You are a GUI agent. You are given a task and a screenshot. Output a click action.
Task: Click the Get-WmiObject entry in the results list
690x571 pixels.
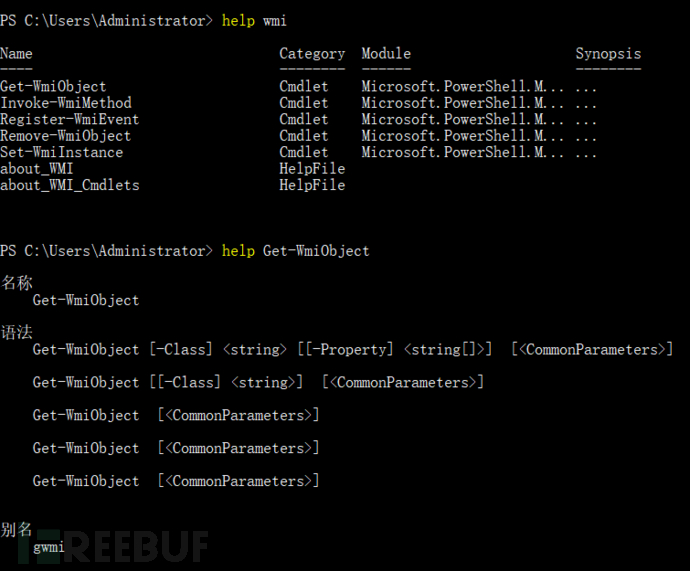tap(53, 86)
